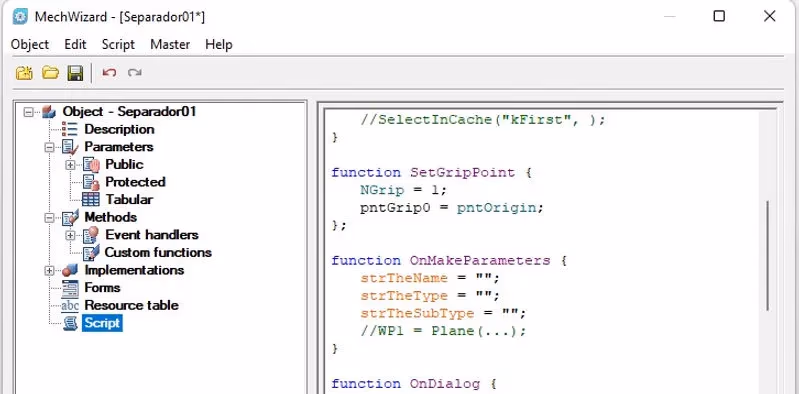
Task: Click the Script scroll icon
Action: 70,323
